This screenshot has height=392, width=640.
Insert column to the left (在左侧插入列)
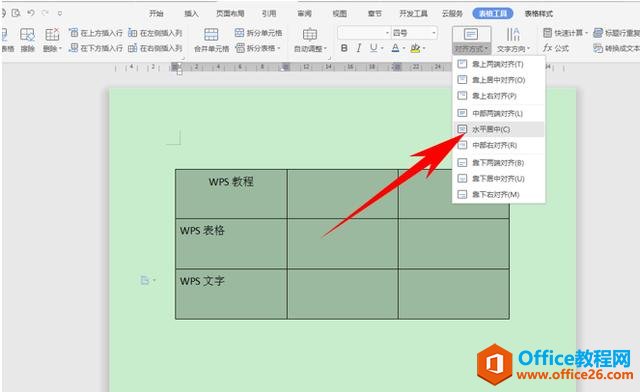point(155,33)
